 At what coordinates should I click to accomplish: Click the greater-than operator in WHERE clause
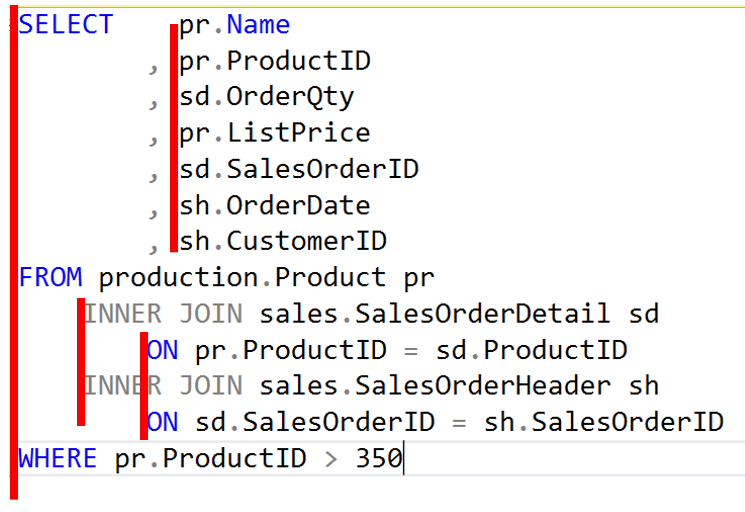(331, 459)
